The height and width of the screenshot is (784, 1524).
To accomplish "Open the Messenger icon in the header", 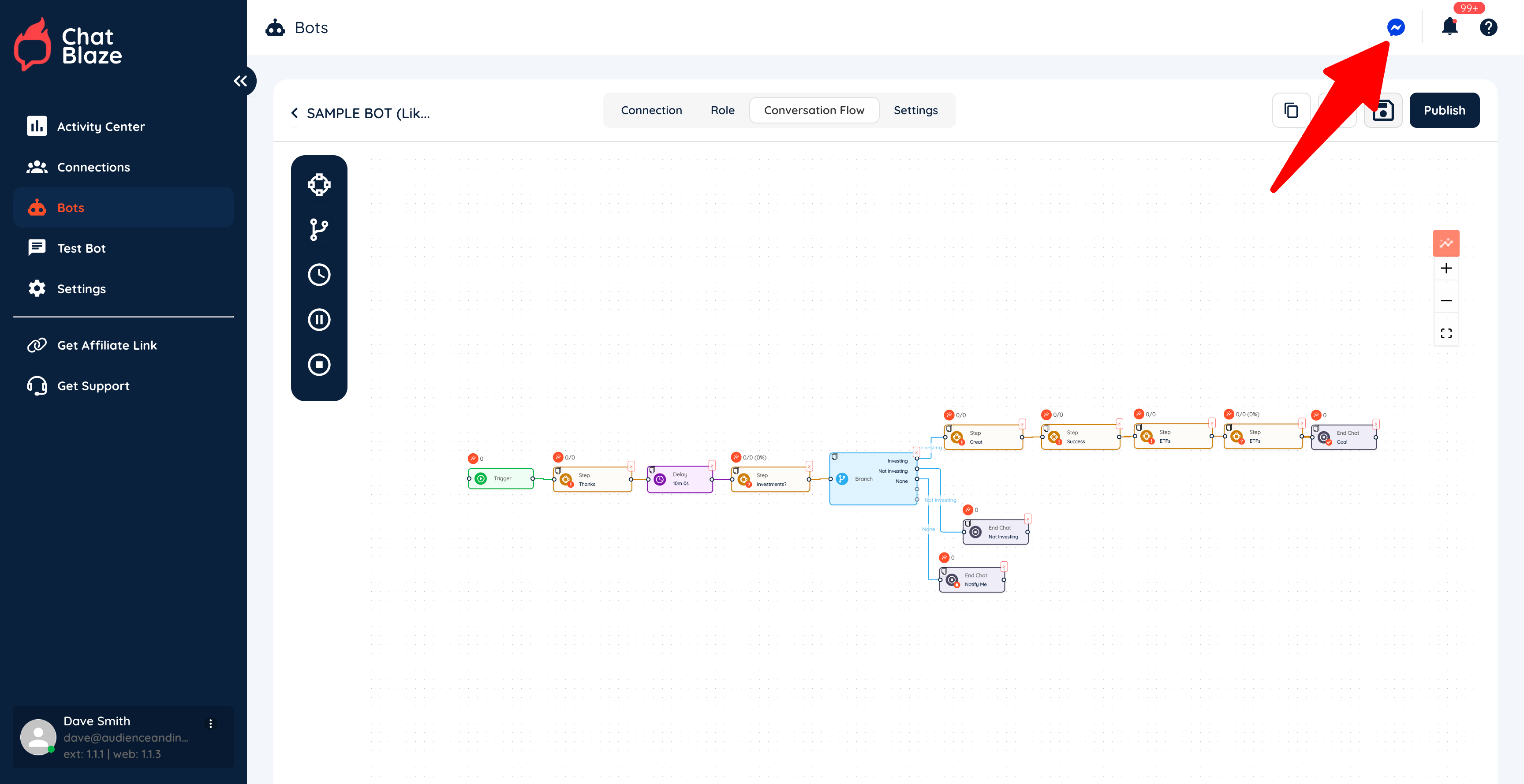I will (1396, 27).
